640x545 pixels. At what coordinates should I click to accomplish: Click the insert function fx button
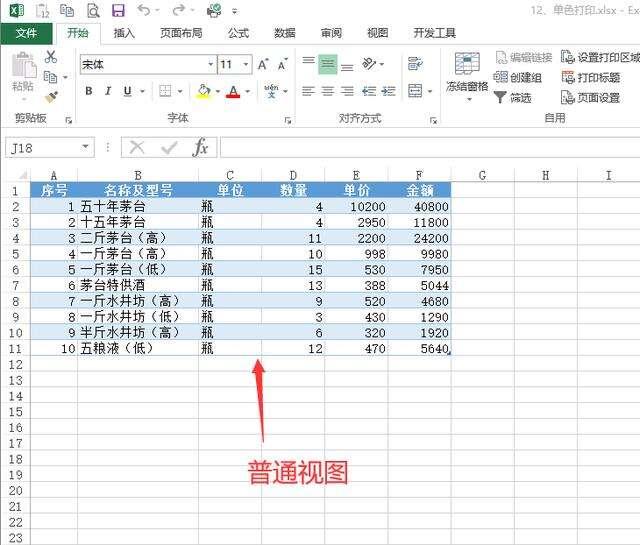200,147
